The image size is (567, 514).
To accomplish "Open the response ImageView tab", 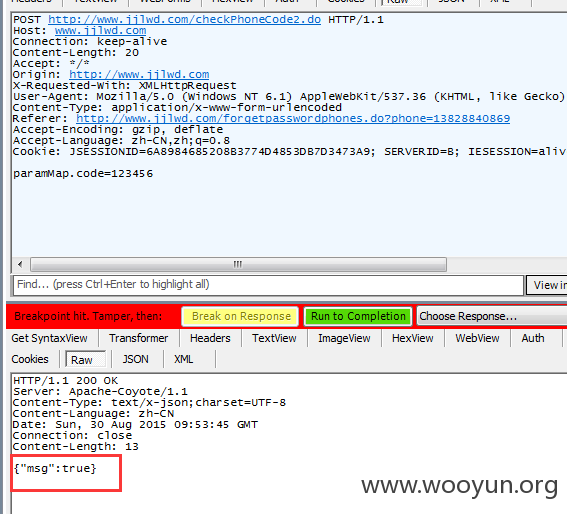I will coord(344,338).
